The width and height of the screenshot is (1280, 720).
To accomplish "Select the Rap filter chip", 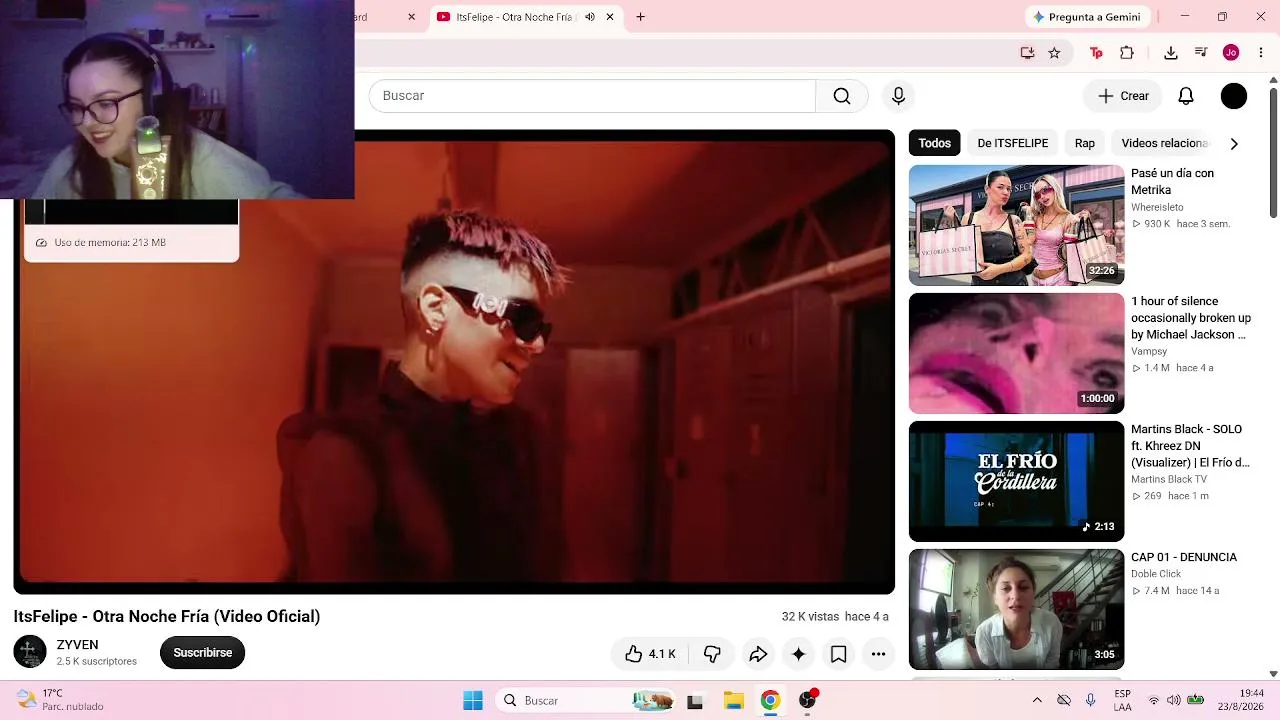I will click(x=1085, y=143).
